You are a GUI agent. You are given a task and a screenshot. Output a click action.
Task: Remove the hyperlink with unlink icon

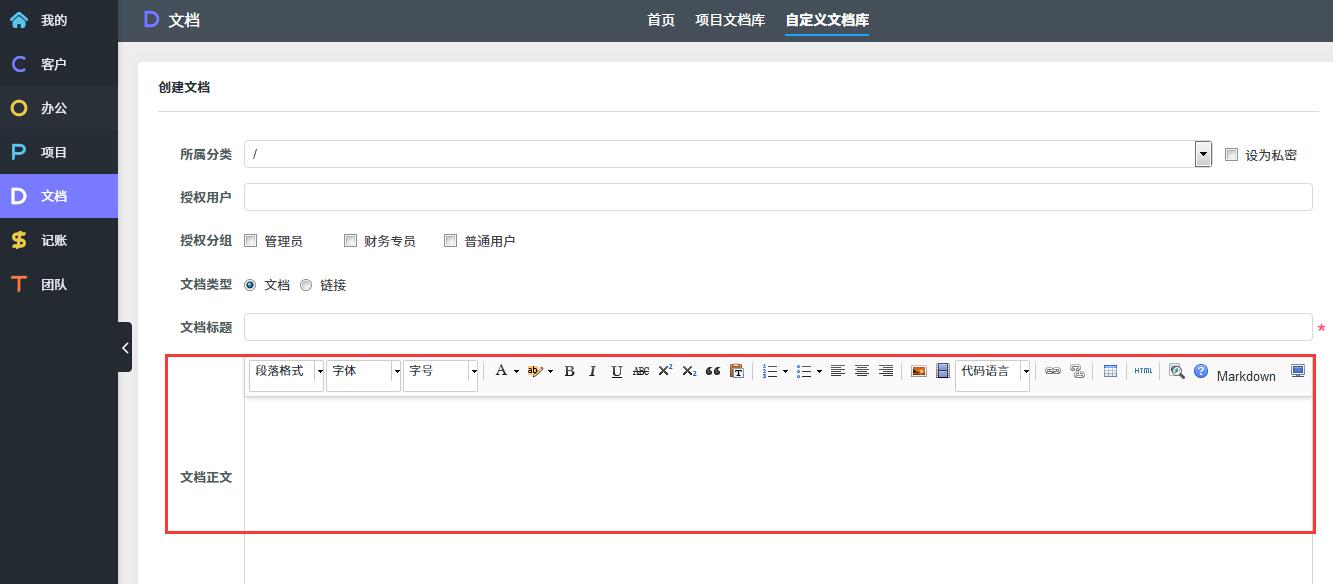click(x=1077, y=371)
